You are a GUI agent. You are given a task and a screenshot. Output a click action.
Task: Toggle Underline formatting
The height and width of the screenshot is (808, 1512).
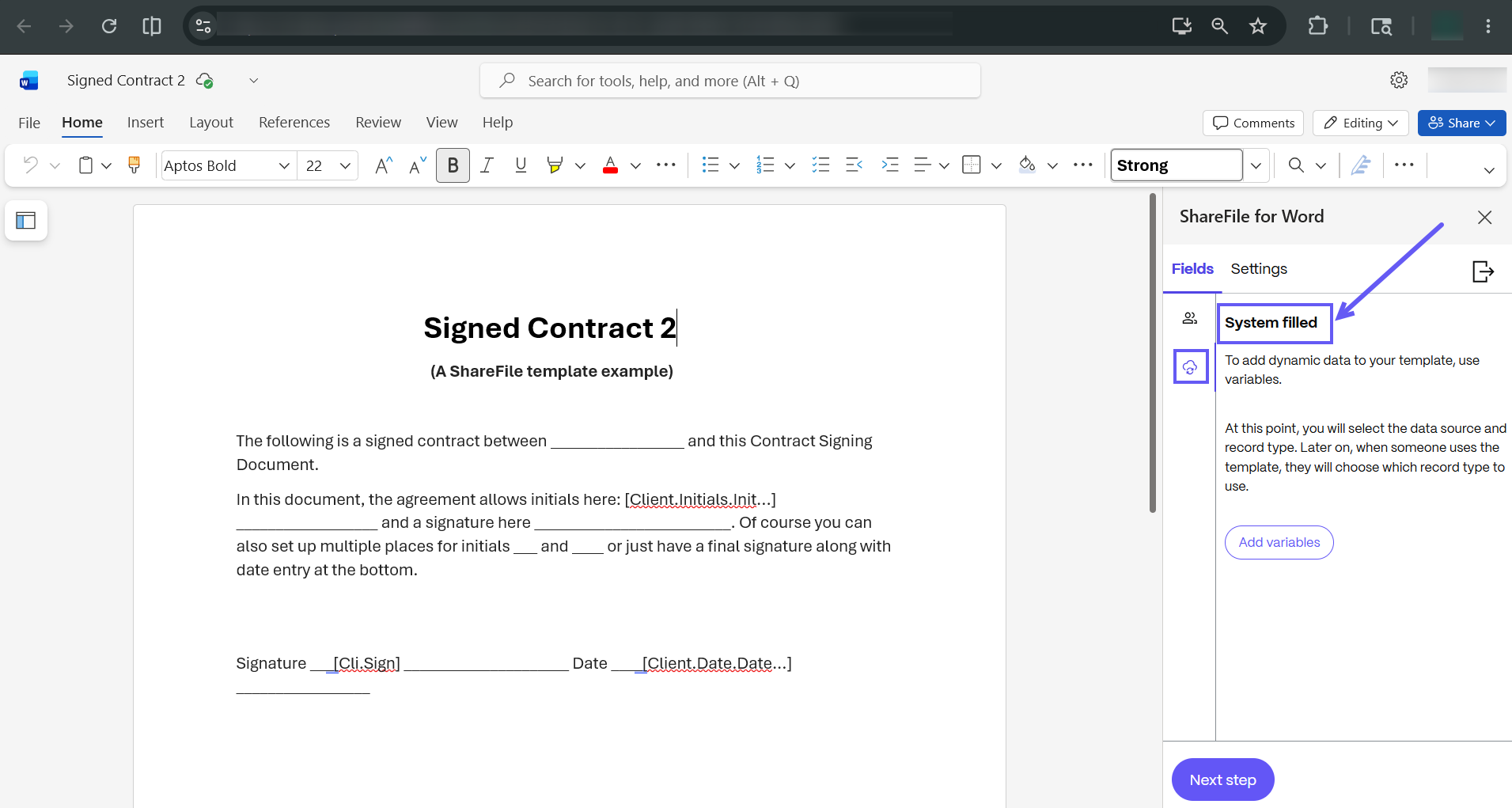tap(521, 165)
